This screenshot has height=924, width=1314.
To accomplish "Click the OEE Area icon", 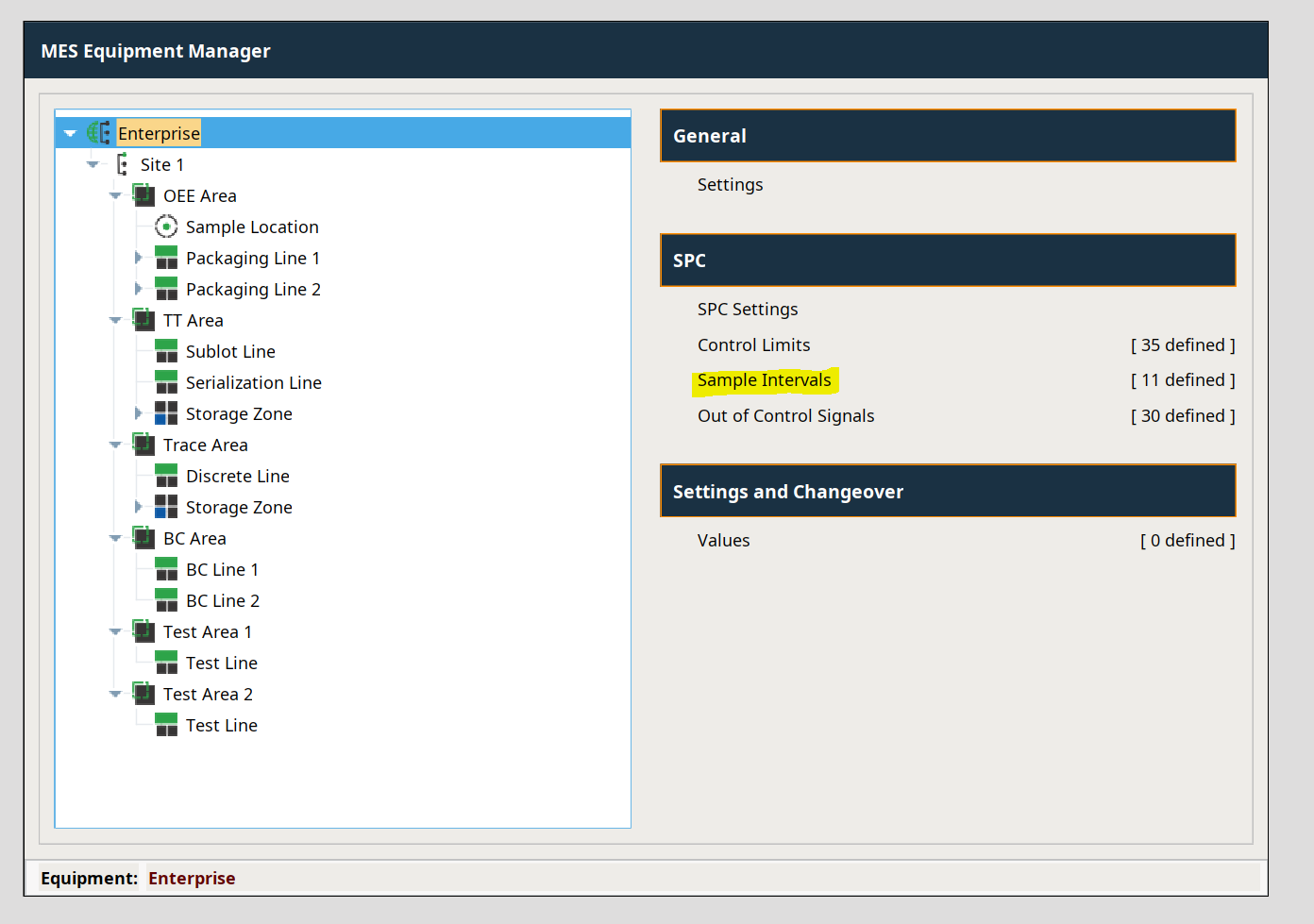I will pyautogui.click(x=143, y=195).
